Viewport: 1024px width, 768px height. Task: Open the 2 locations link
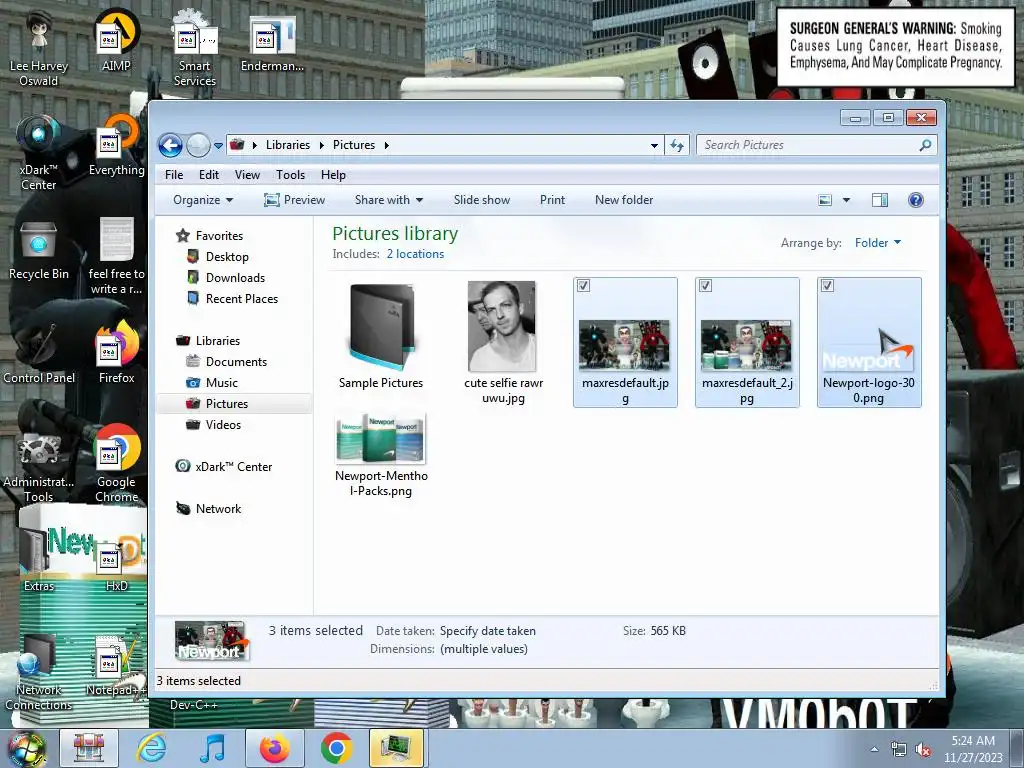point(415,254)
